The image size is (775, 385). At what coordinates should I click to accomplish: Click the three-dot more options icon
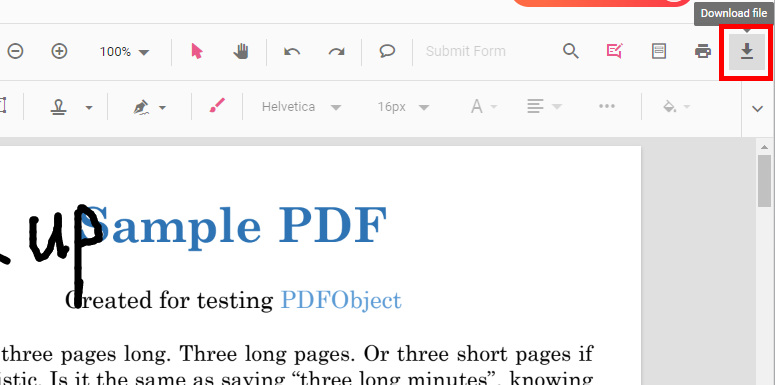[x=606, y=106]
